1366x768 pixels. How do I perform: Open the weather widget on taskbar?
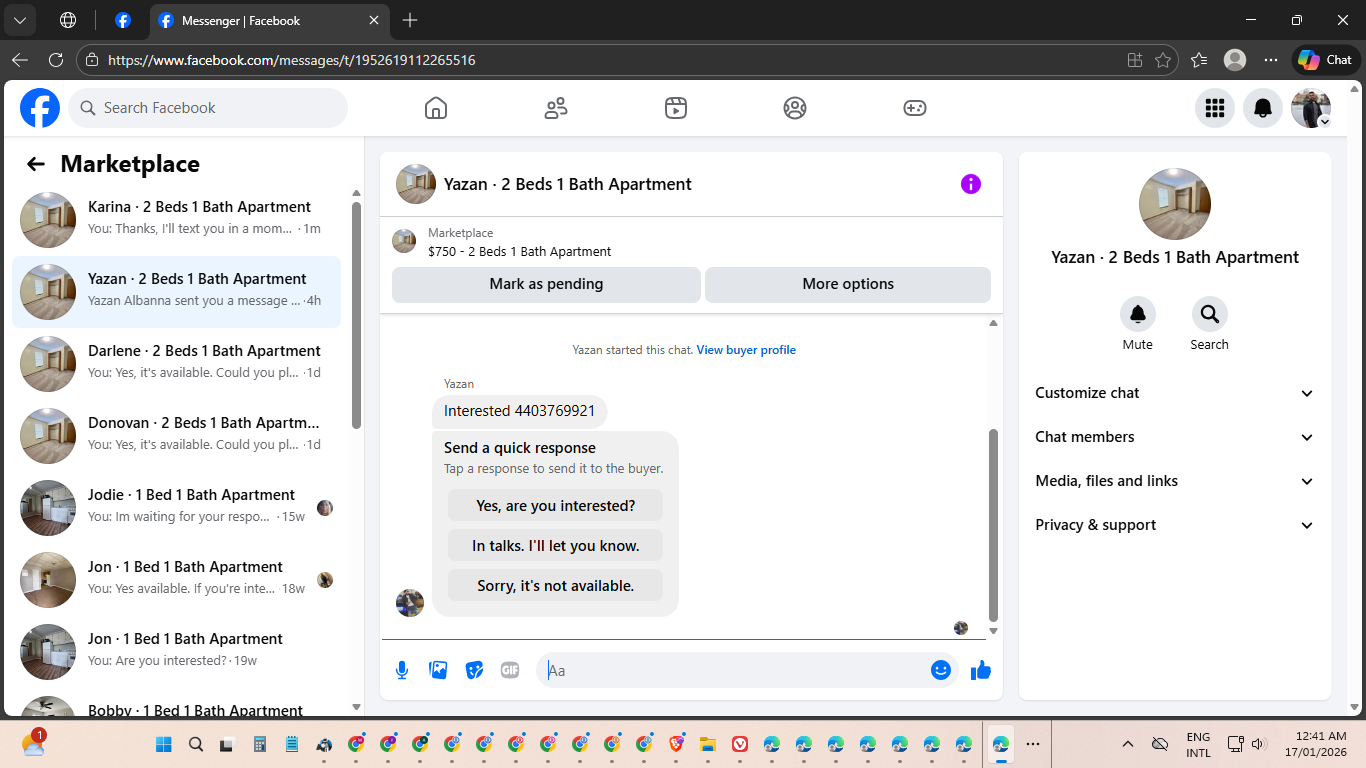coord(32,743)
